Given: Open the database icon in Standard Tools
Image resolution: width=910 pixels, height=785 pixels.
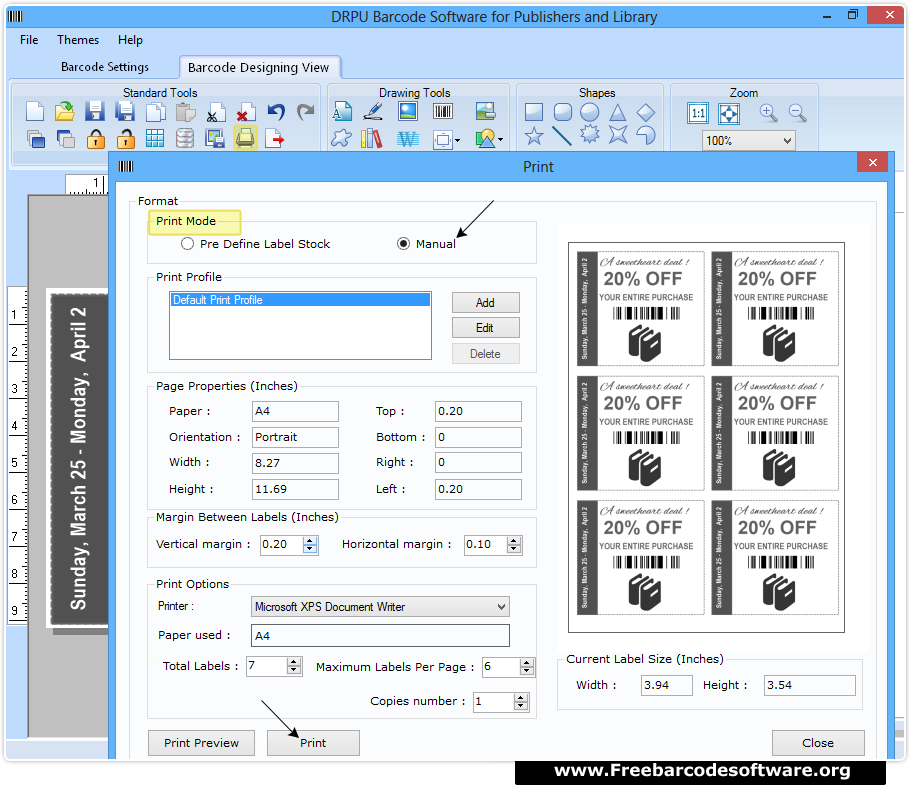Looking at the screenshot, I should click(x=185, y=139).
